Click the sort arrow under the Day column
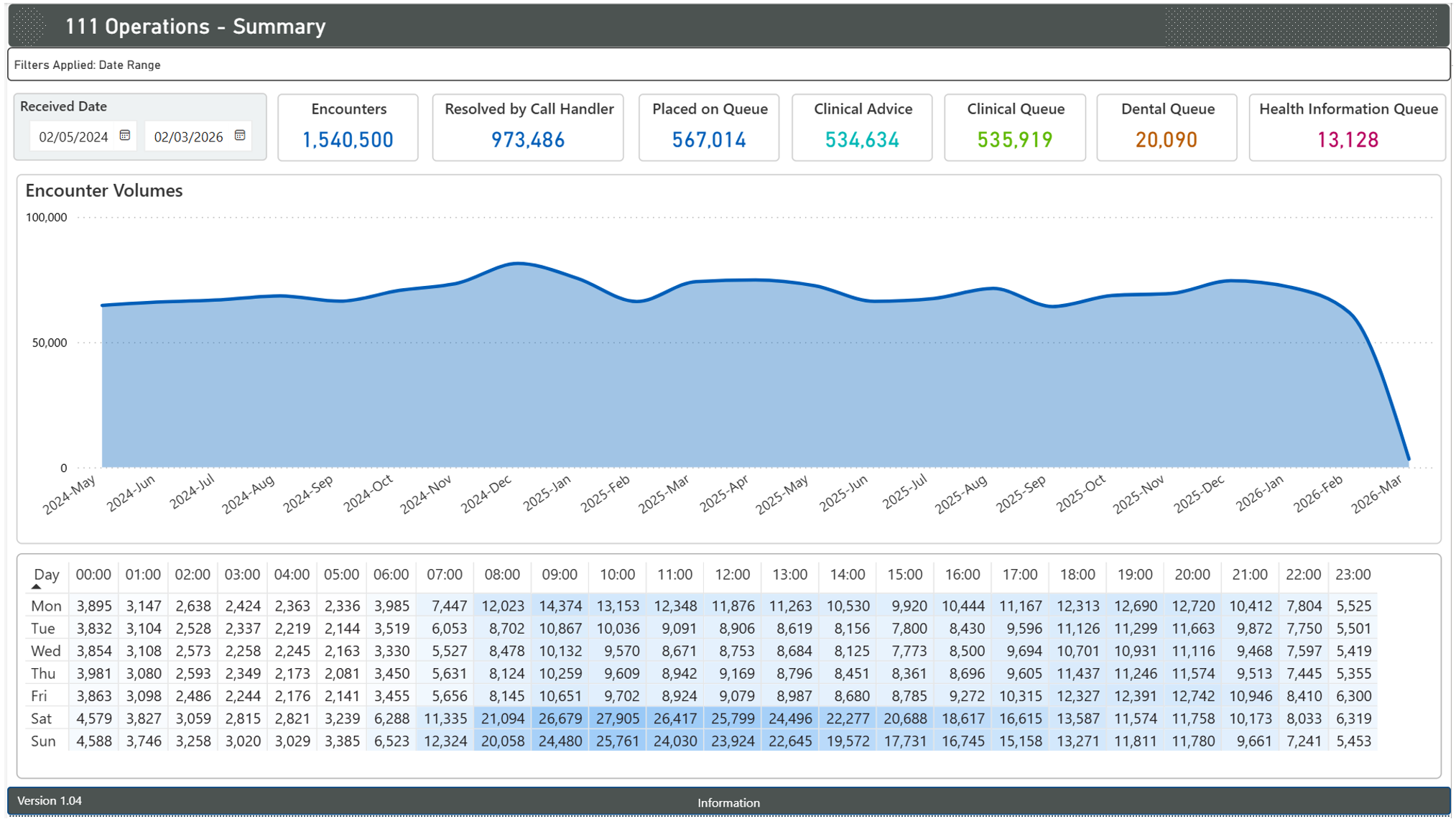This screenshot has height=819, width=1456. coord(37,587)
